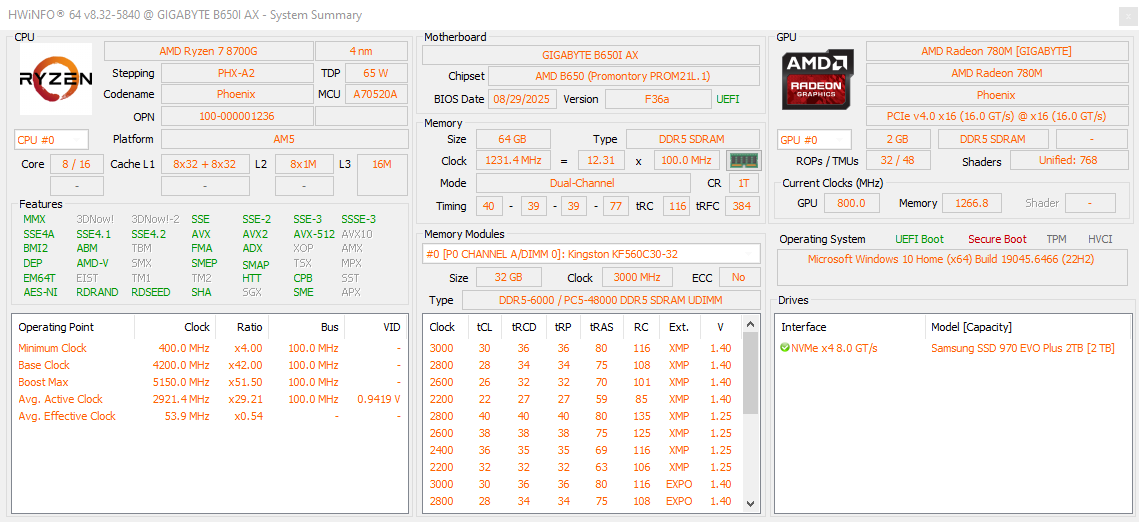Click the AMD Radeon Graphics logo
The image size is (1139, 522).
coord(818,78)
